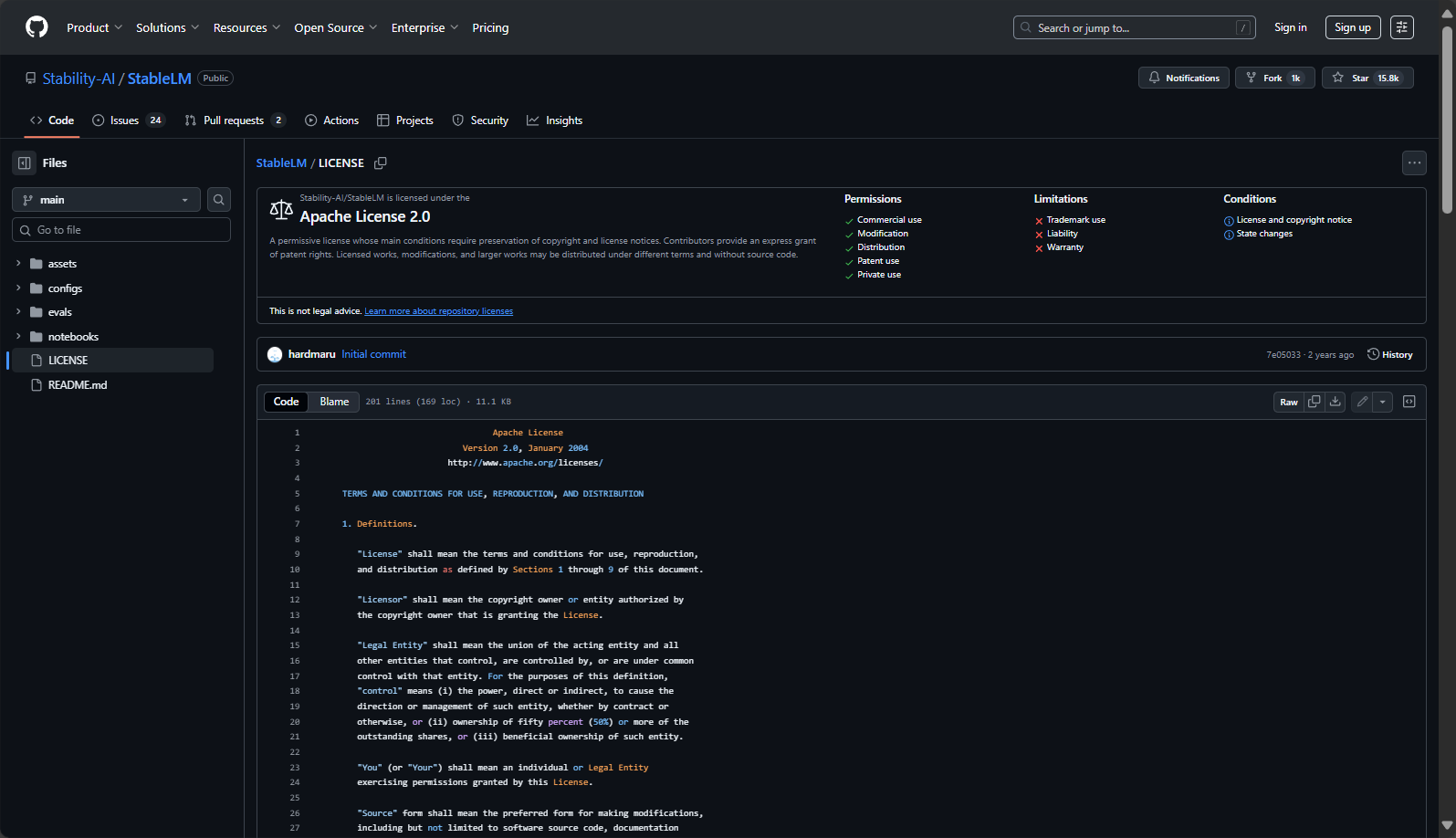
Task: Expand the configs folder
Action: tap(18, 288)
